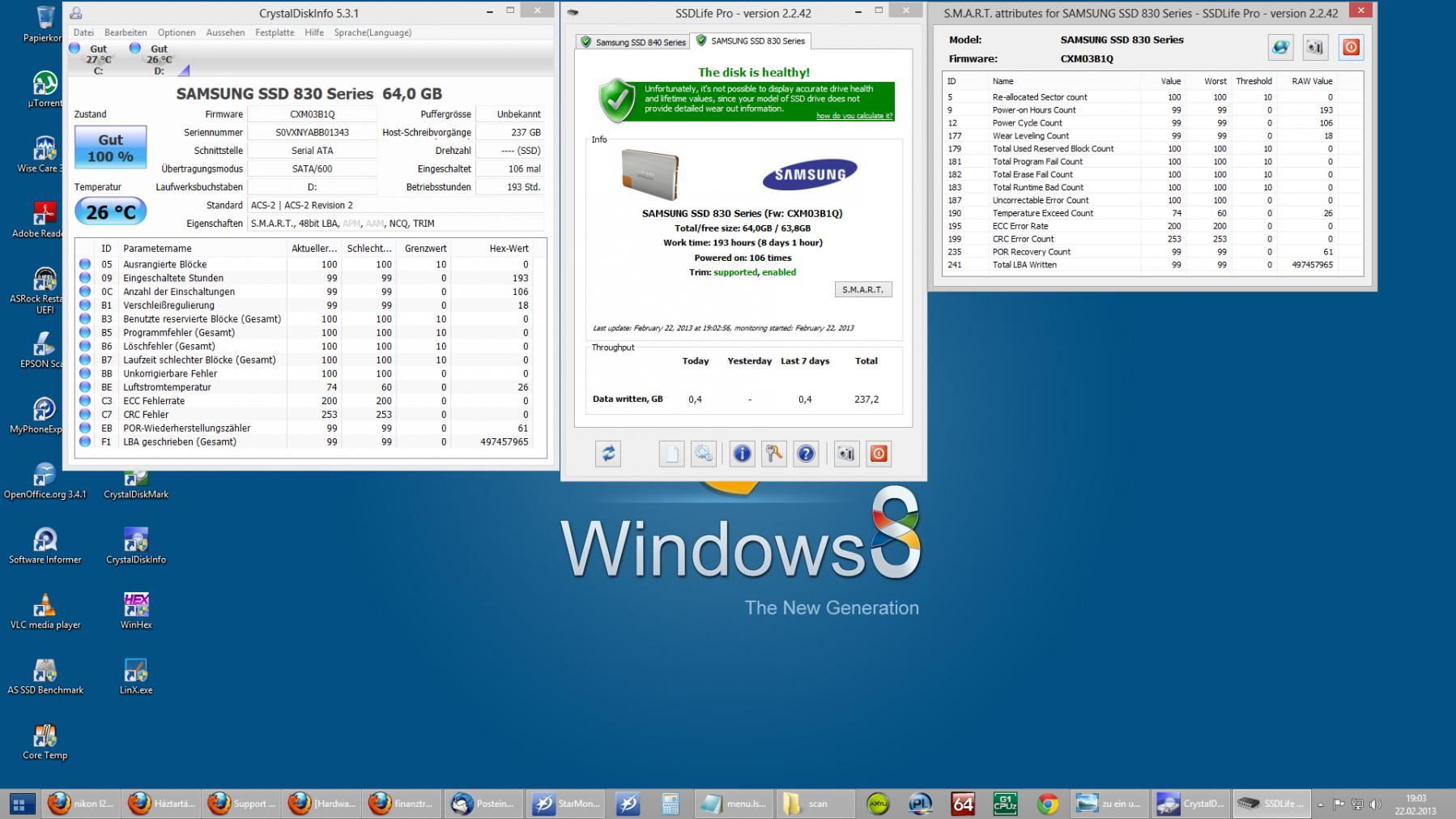Viewport: 1456px width, 819px height.
Task: Click the camera screenshot icon in SSDLife Pro main window
Action: pyautogui.click(x=846, y=454)
